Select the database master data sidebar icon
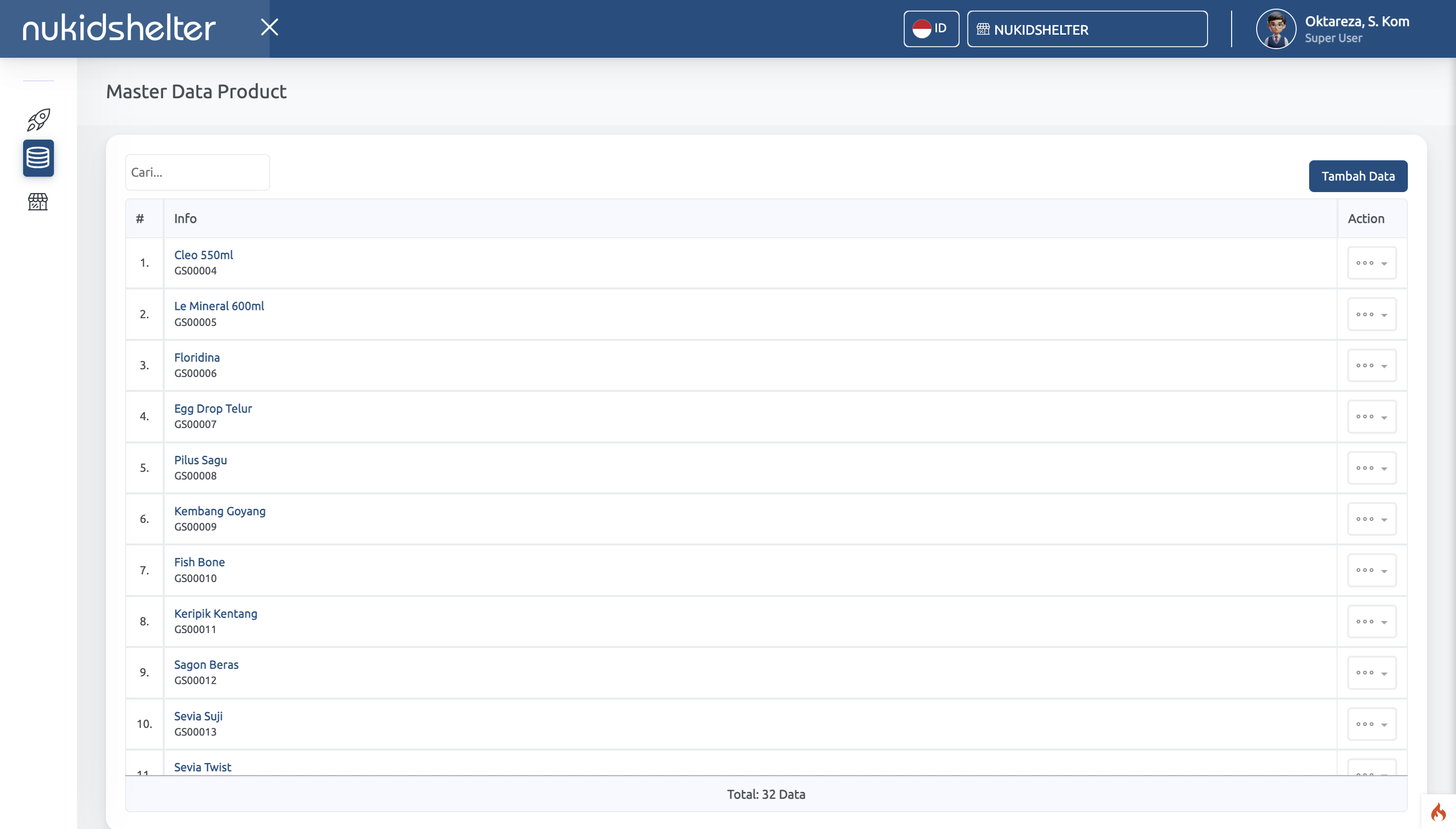1456x829 pixels. 38,158
